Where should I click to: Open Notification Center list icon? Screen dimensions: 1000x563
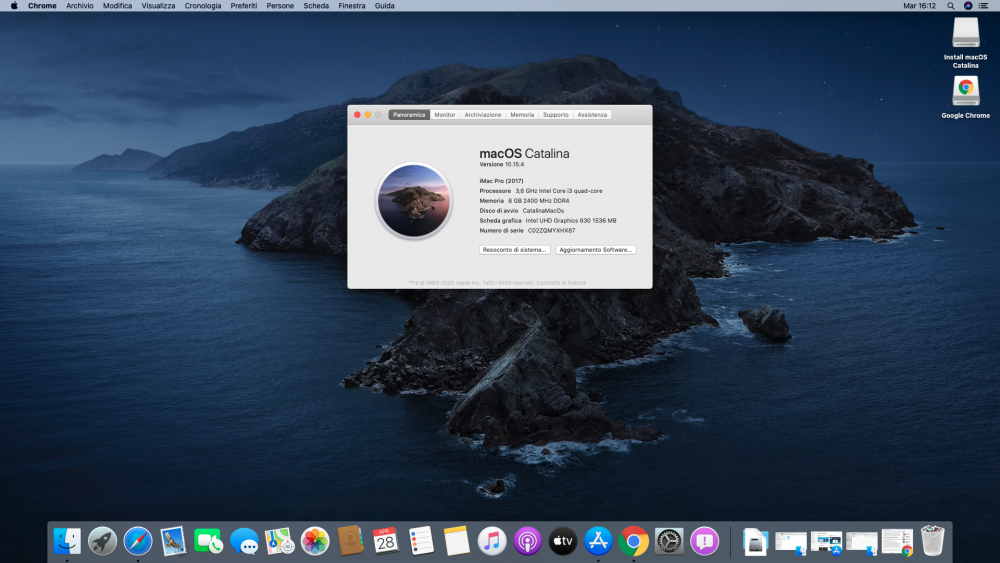coord(983,6)
